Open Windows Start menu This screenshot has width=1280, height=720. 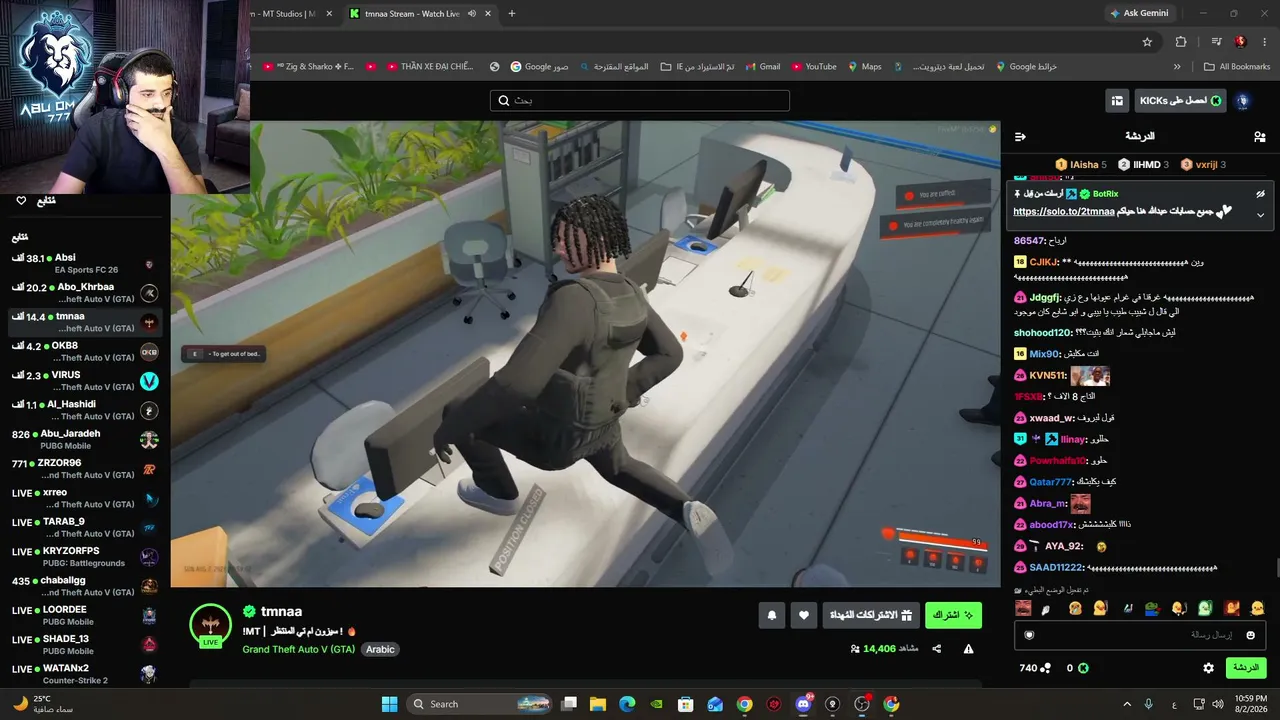[x=389, y=704]
